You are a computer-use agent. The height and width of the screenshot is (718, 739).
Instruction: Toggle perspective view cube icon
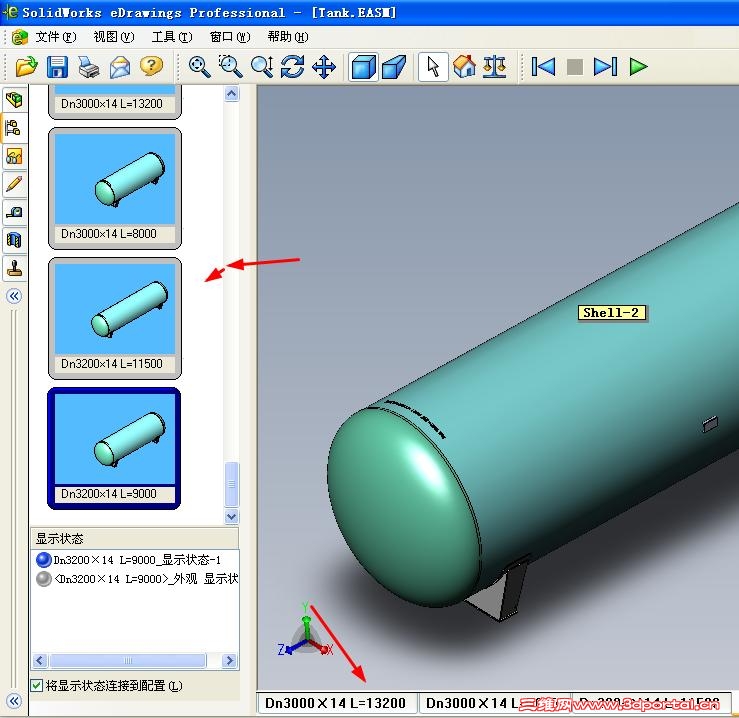pyautogui.click(x=394, y=67)
